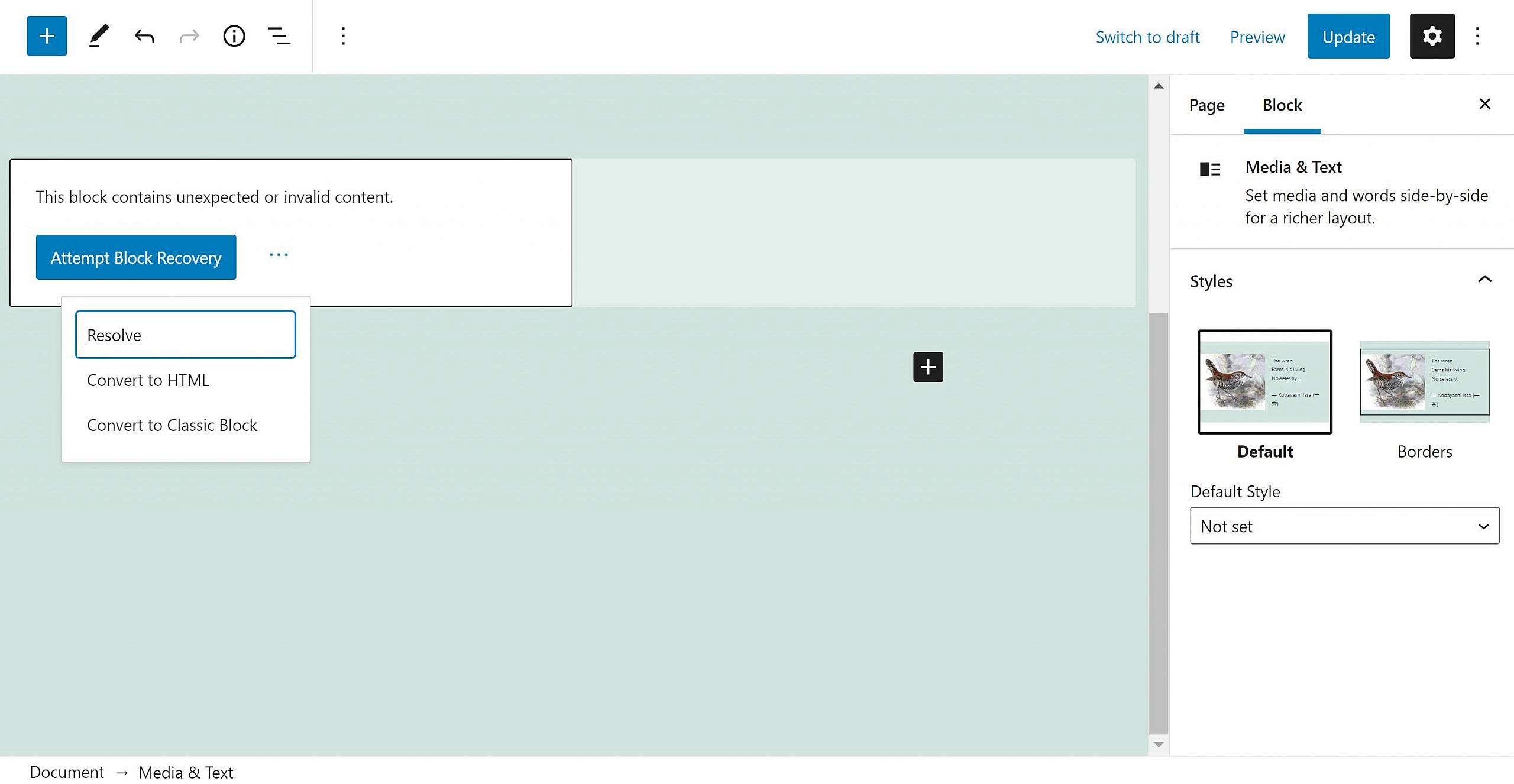Add a new block with the black plus icon
1514x784 pixels.
pos(928,367)
